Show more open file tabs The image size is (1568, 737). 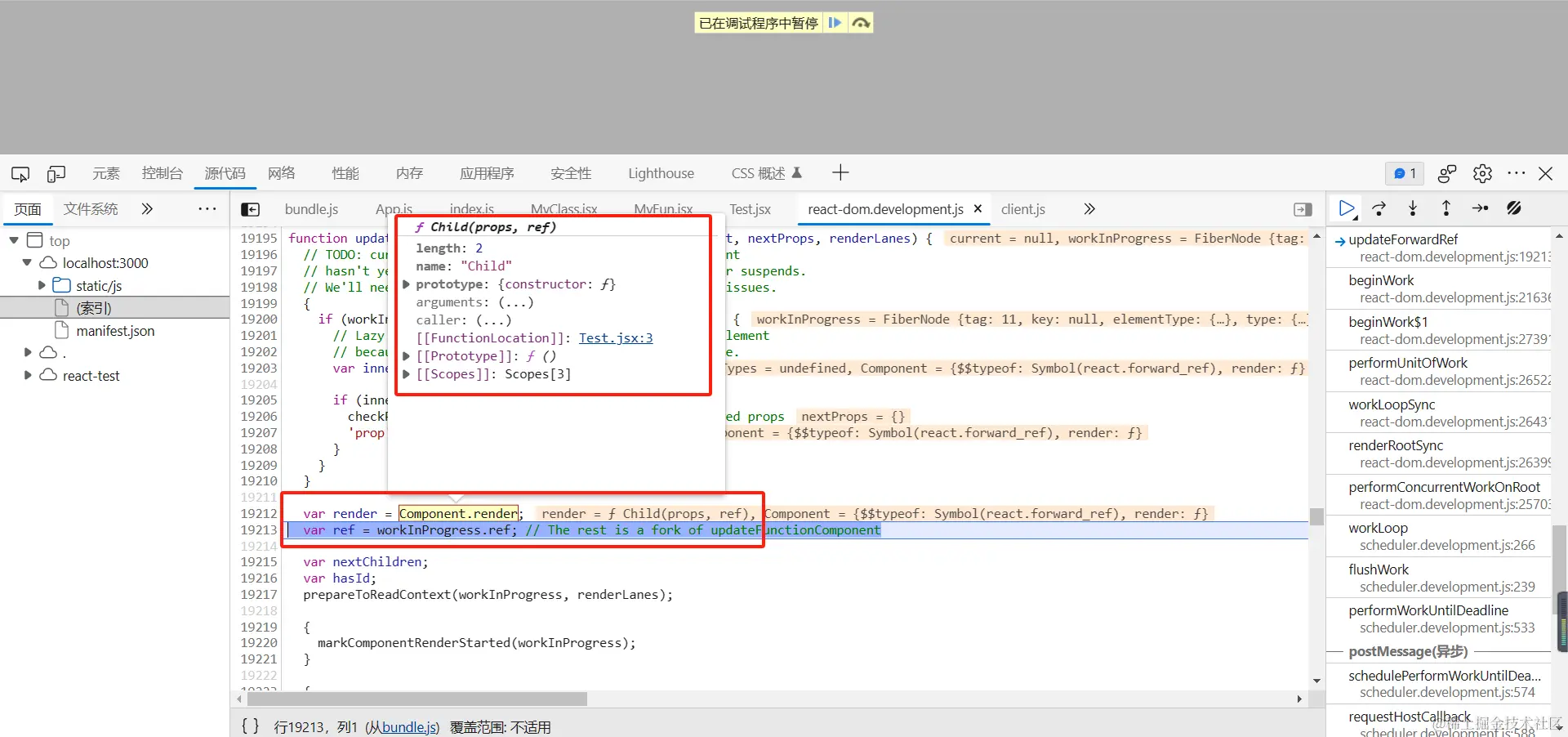(x=1089, y=209)
